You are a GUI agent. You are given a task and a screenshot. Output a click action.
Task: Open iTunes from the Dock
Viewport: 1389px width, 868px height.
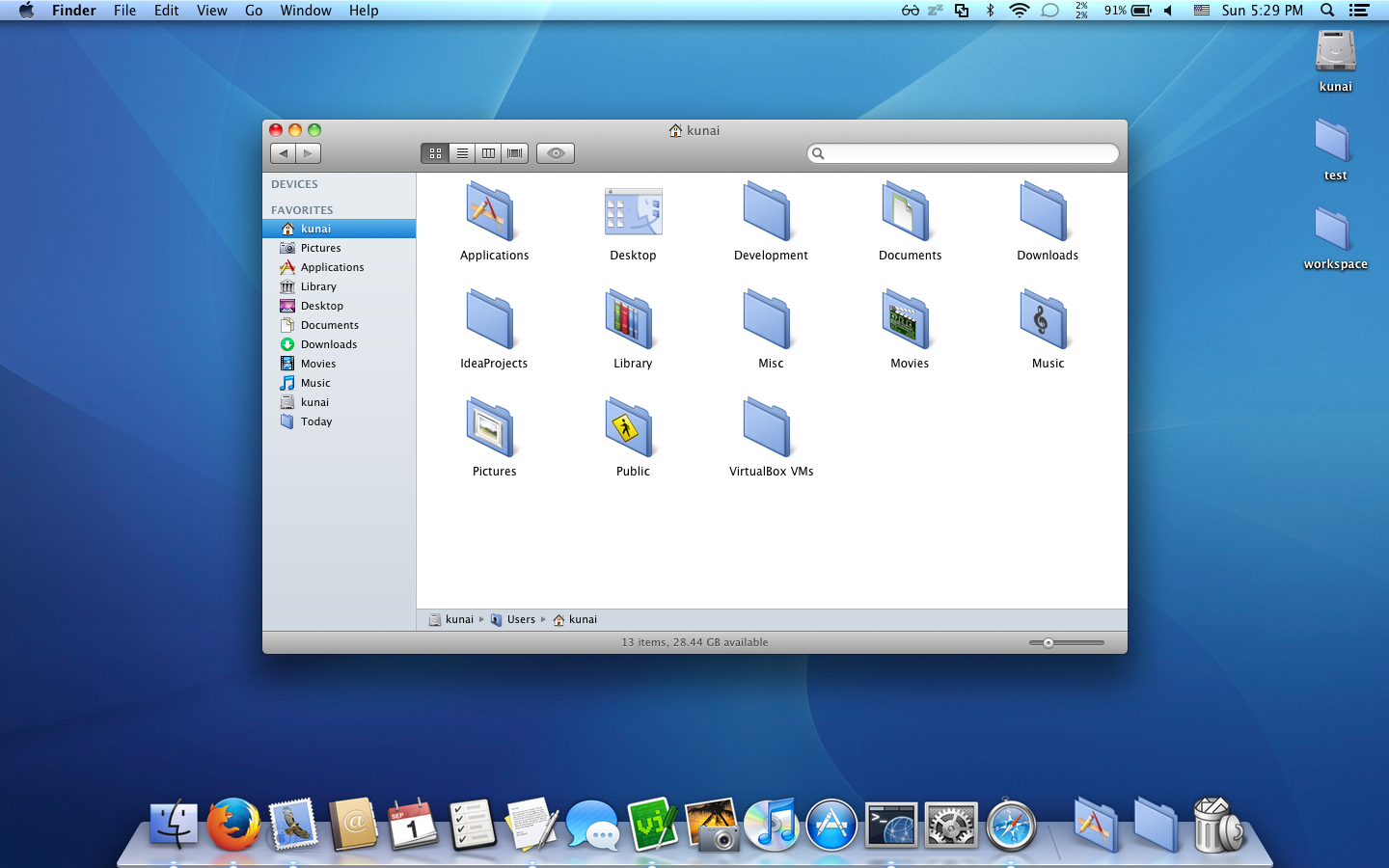[x=772, y=826]
